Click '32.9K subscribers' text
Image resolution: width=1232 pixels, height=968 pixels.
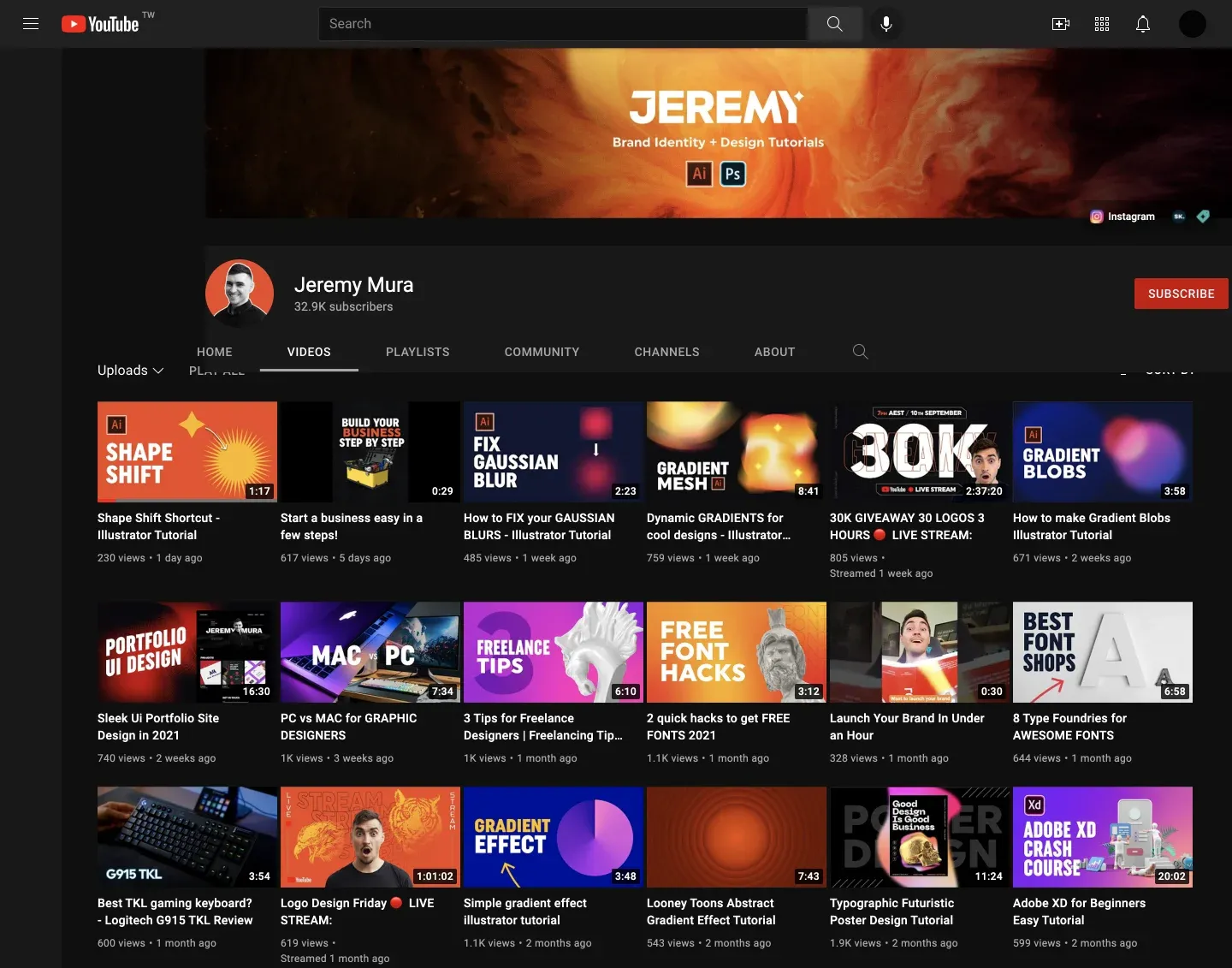pos(344,306)
